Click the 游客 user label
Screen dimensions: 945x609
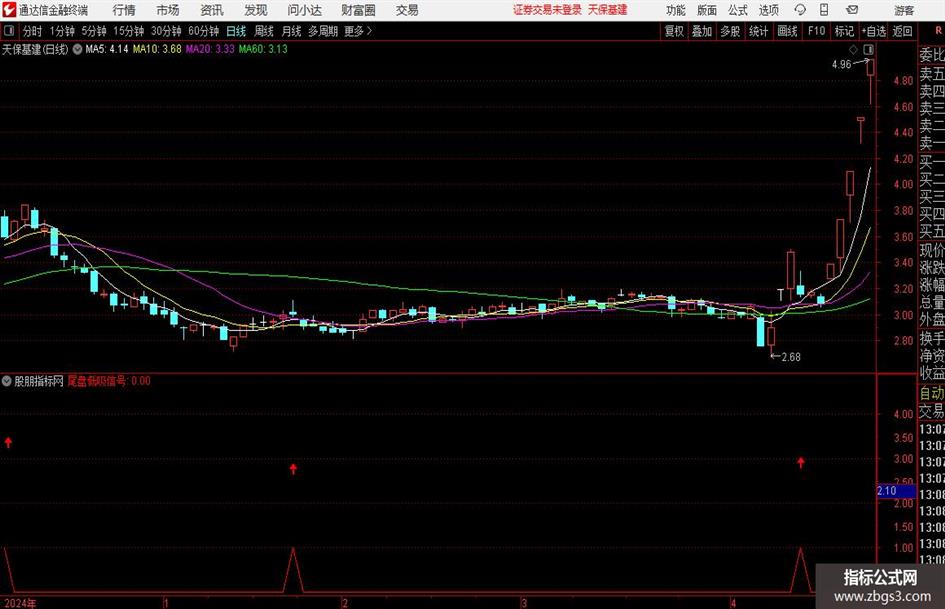tap(904, 10)
